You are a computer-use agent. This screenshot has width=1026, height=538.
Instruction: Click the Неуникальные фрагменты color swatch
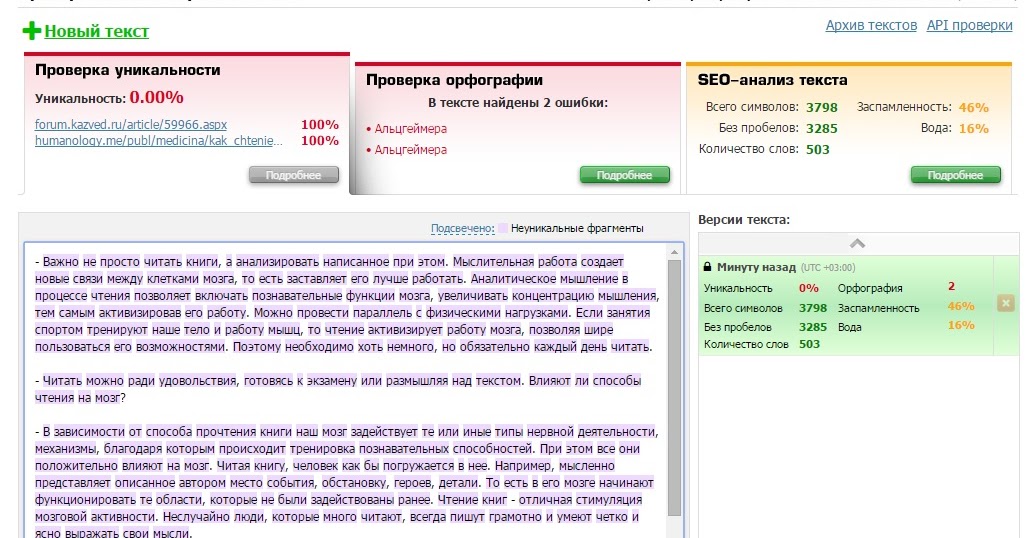(503, 228)
